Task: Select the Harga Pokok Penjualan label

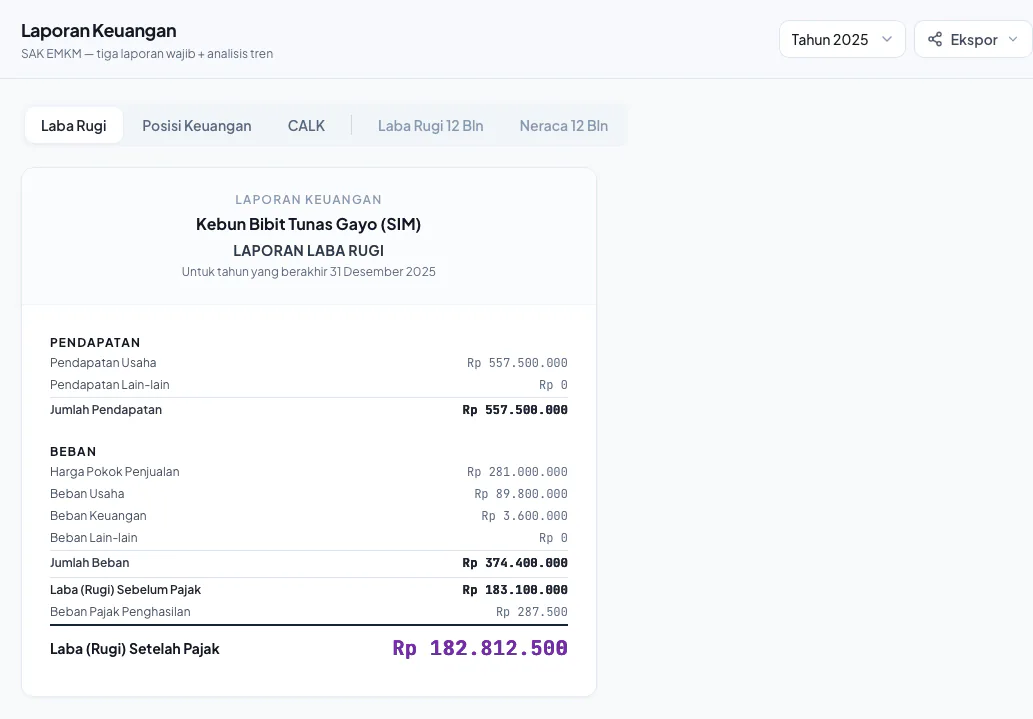Action: pos(115,472)
